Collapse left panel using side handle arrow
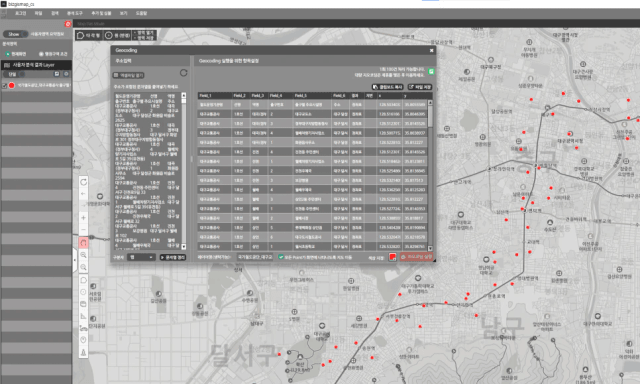Image resolution: width=640 pixels, height=384 pixels. (x=75, y=260)
